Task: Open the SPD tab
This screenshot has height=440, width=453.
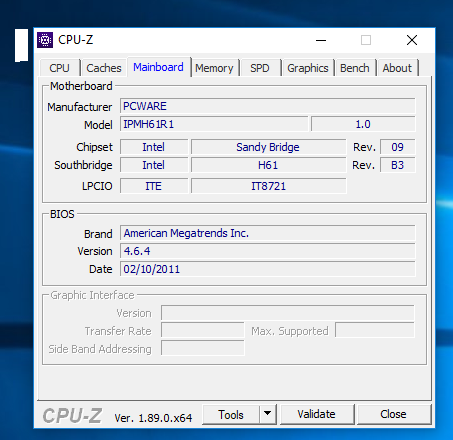Action: (x=260, y=68)
